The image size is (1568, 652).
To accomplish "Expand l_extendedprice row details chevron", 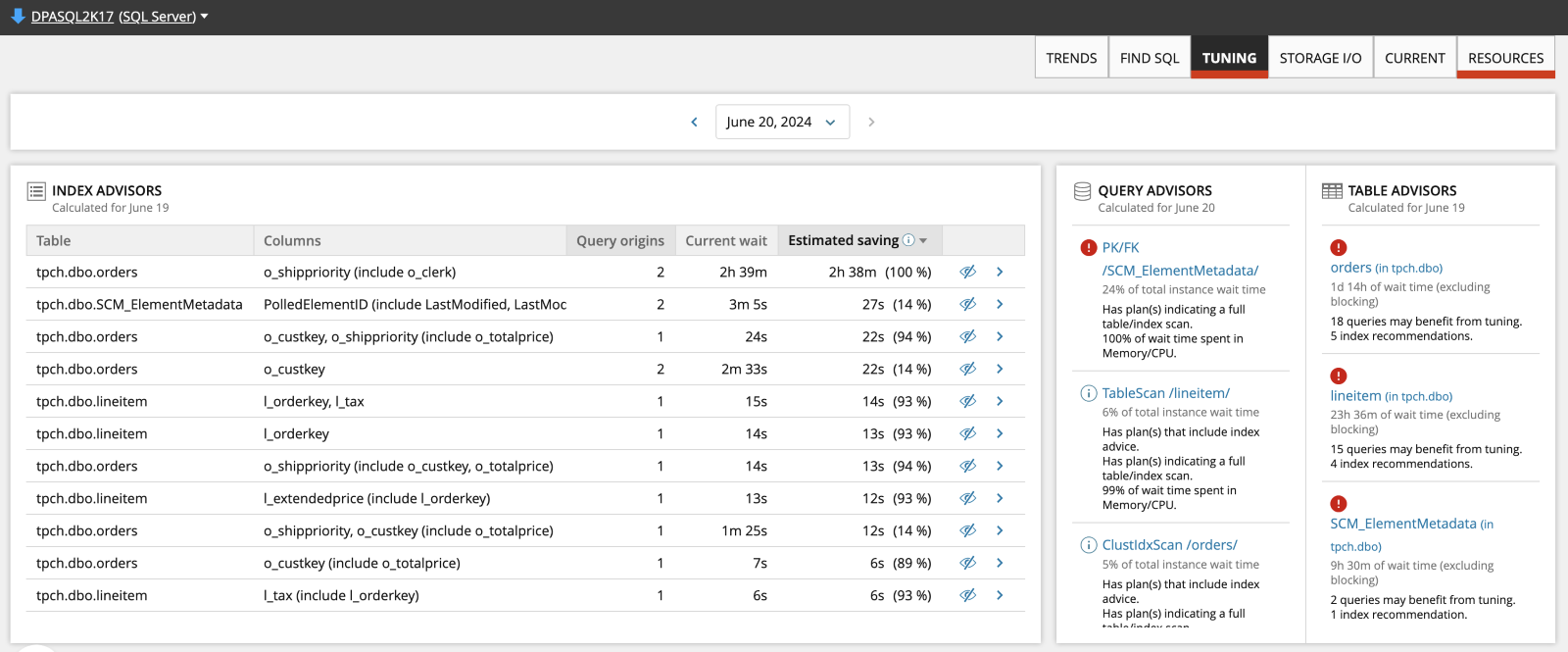I will 1000,498.
